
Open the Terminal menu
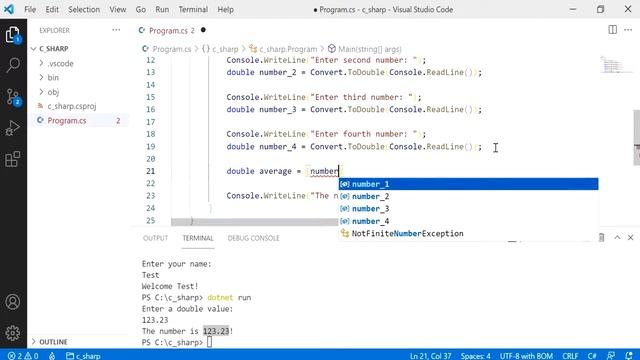(193, 9)
